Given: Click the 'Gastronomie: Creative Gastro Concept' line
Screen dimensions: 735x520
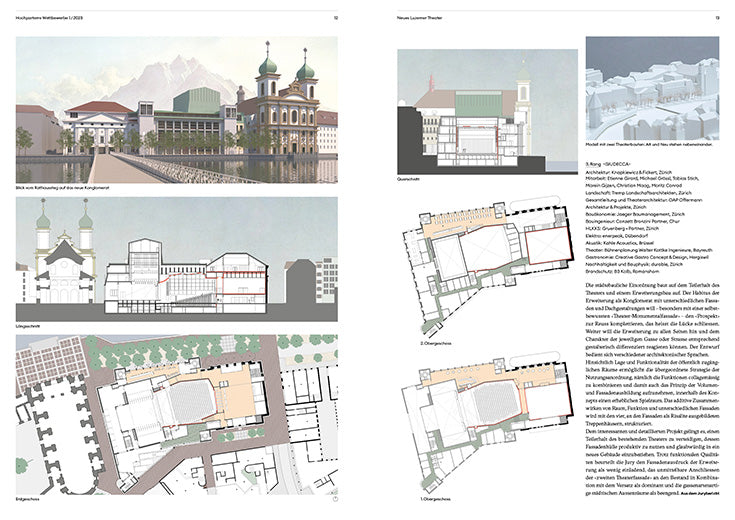Looking at the screenshot, I should pos(647,257).
